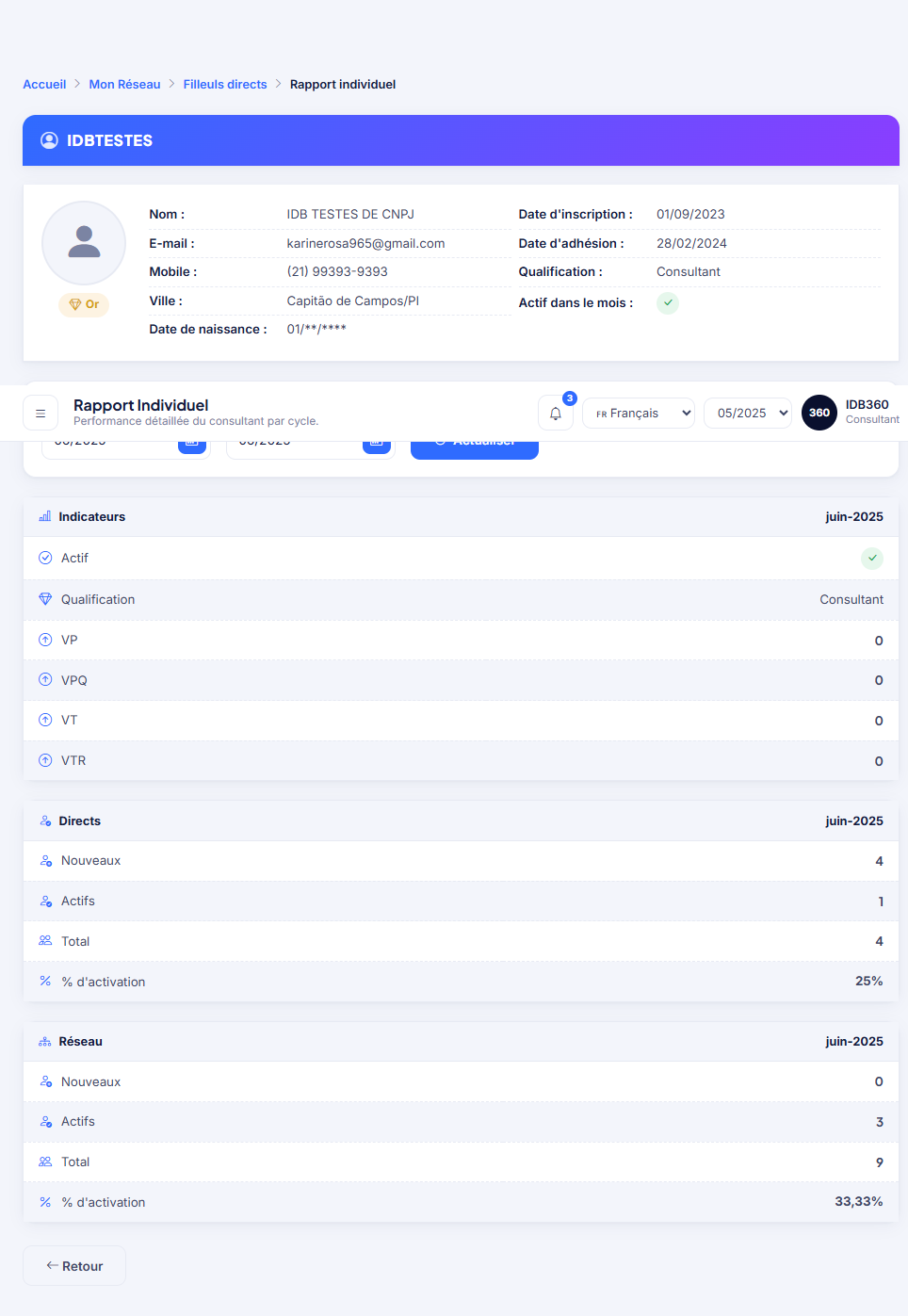Click Directs % d'activation value 25%
Screen dimensions: 908x1316
[x=868, y=981]
